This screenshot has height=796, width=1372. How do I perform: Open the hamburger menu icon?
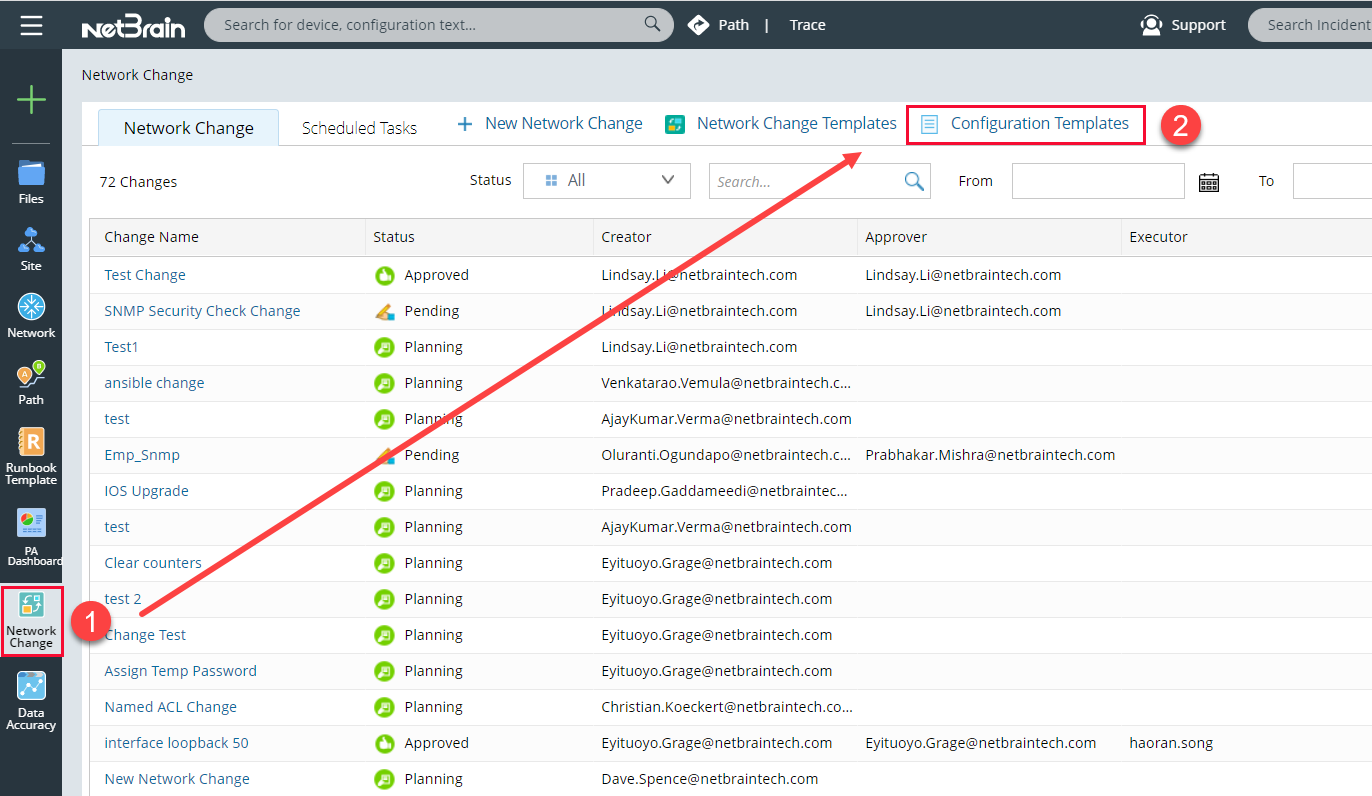(31, 25)
